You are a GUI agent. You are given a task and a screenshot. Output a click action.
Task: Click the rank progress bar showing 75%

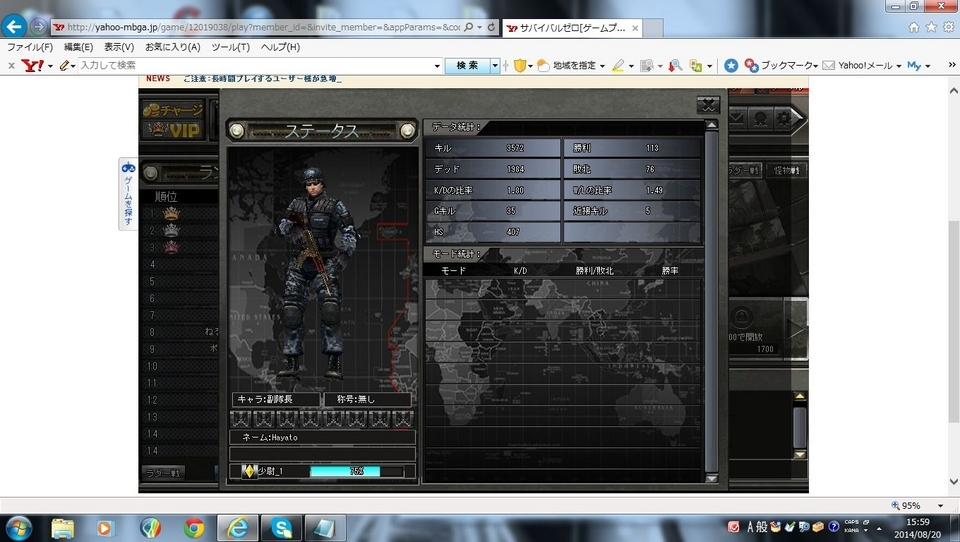click(x=356, y=471)
